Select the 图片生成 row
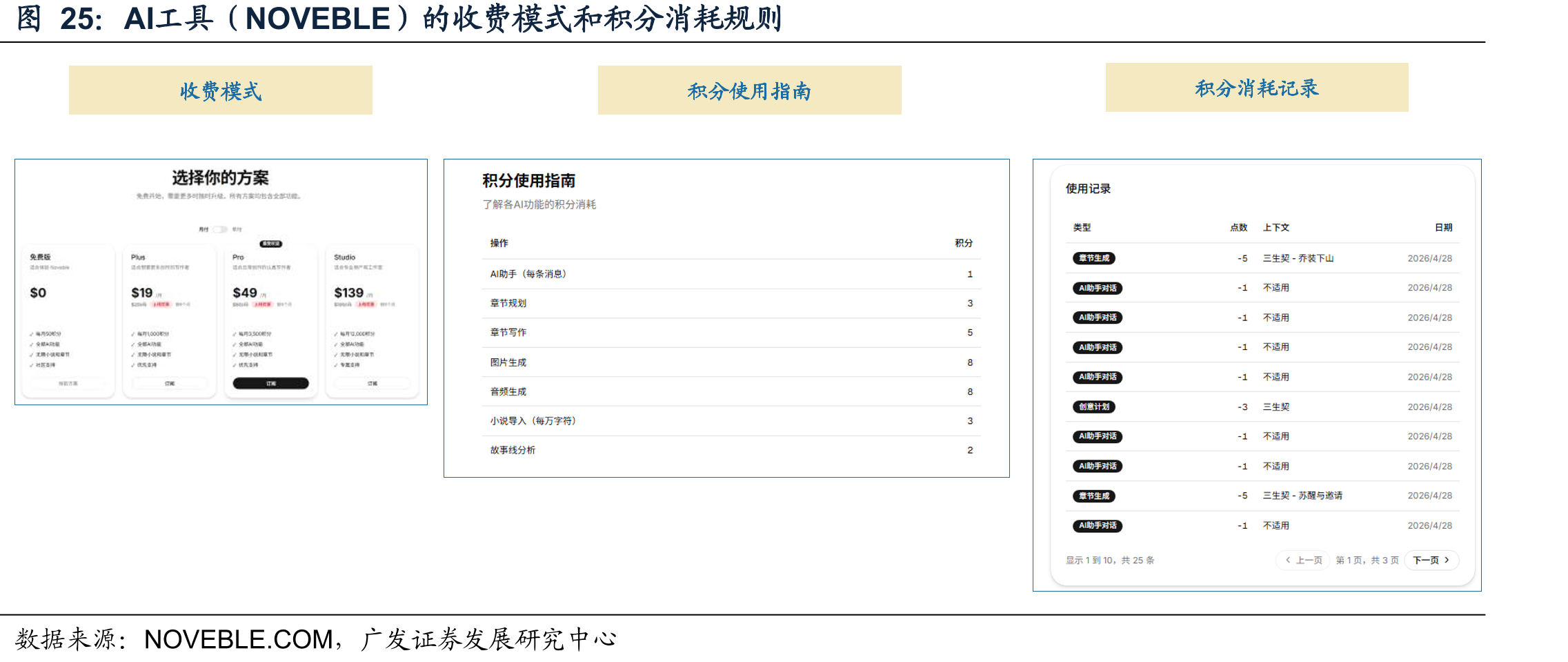Screen dimensions: 1568x662 [731, 362]
